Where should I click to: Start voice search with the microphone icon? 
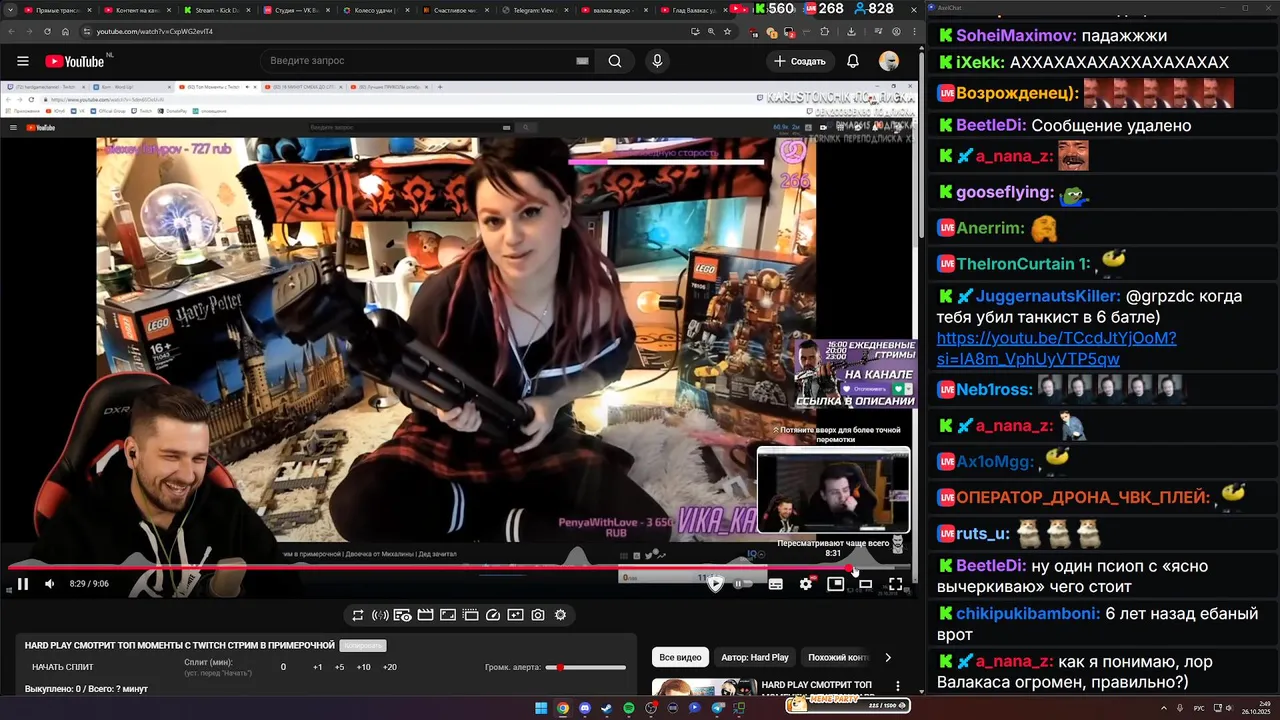(657, 61)
